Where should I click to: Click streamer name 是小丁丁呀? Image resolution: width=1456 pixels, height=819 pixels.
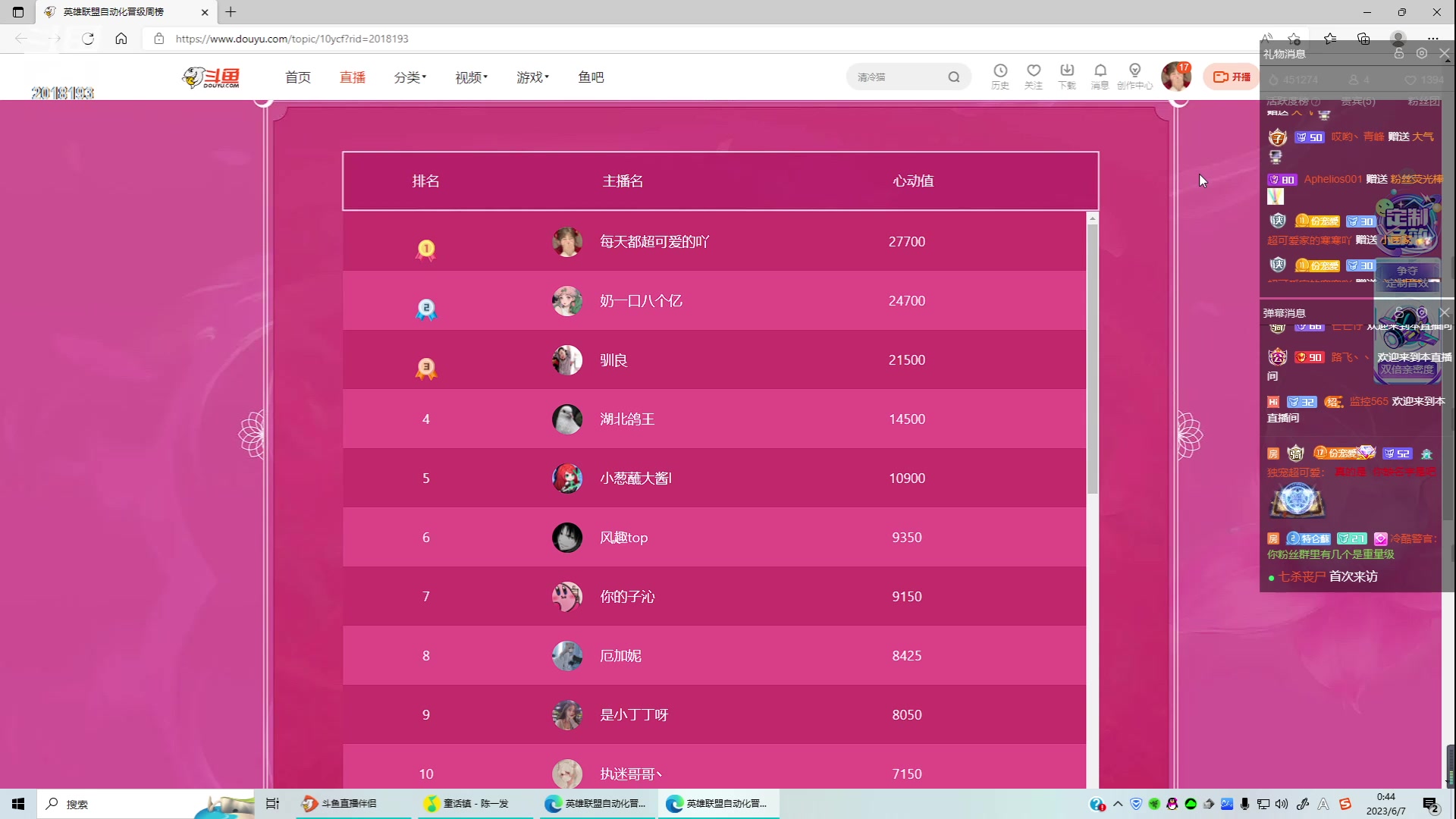coord(634,715)
